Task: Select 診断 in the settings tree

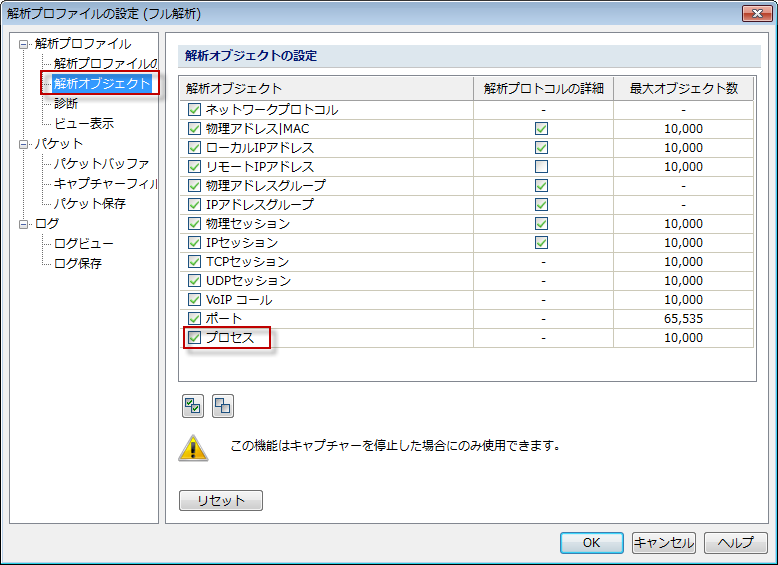Action: pyautogui.click(x=66, y=103)
